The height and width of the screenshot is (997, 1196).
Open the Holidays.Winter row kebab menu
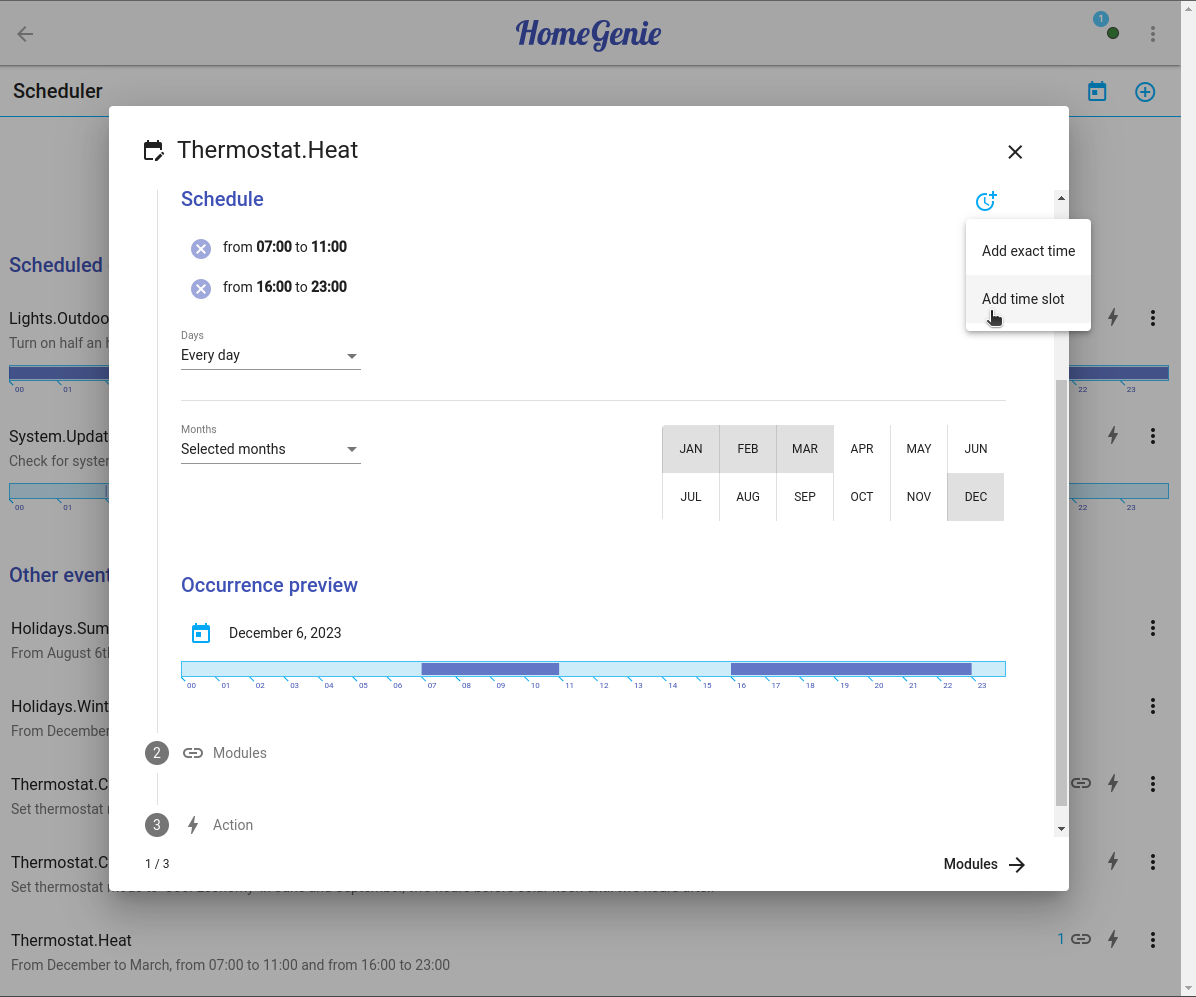pyautogui.click(x=1153, y=706)
